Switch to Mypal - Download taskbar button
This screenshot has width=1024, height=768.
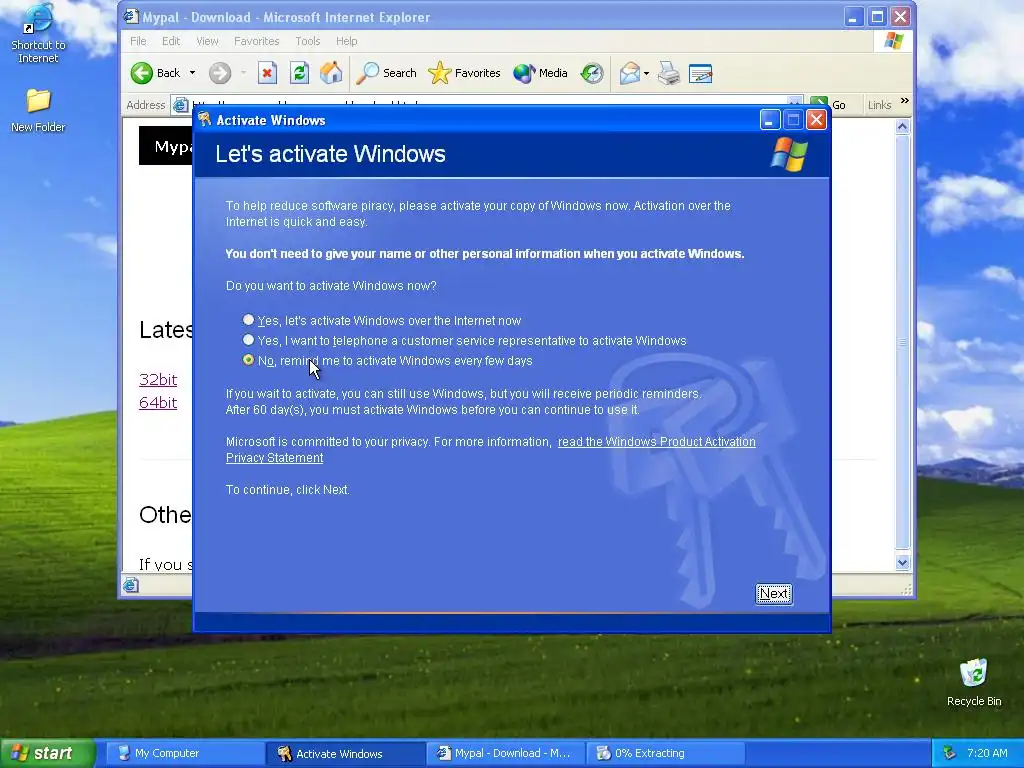(x=506, y=753)
